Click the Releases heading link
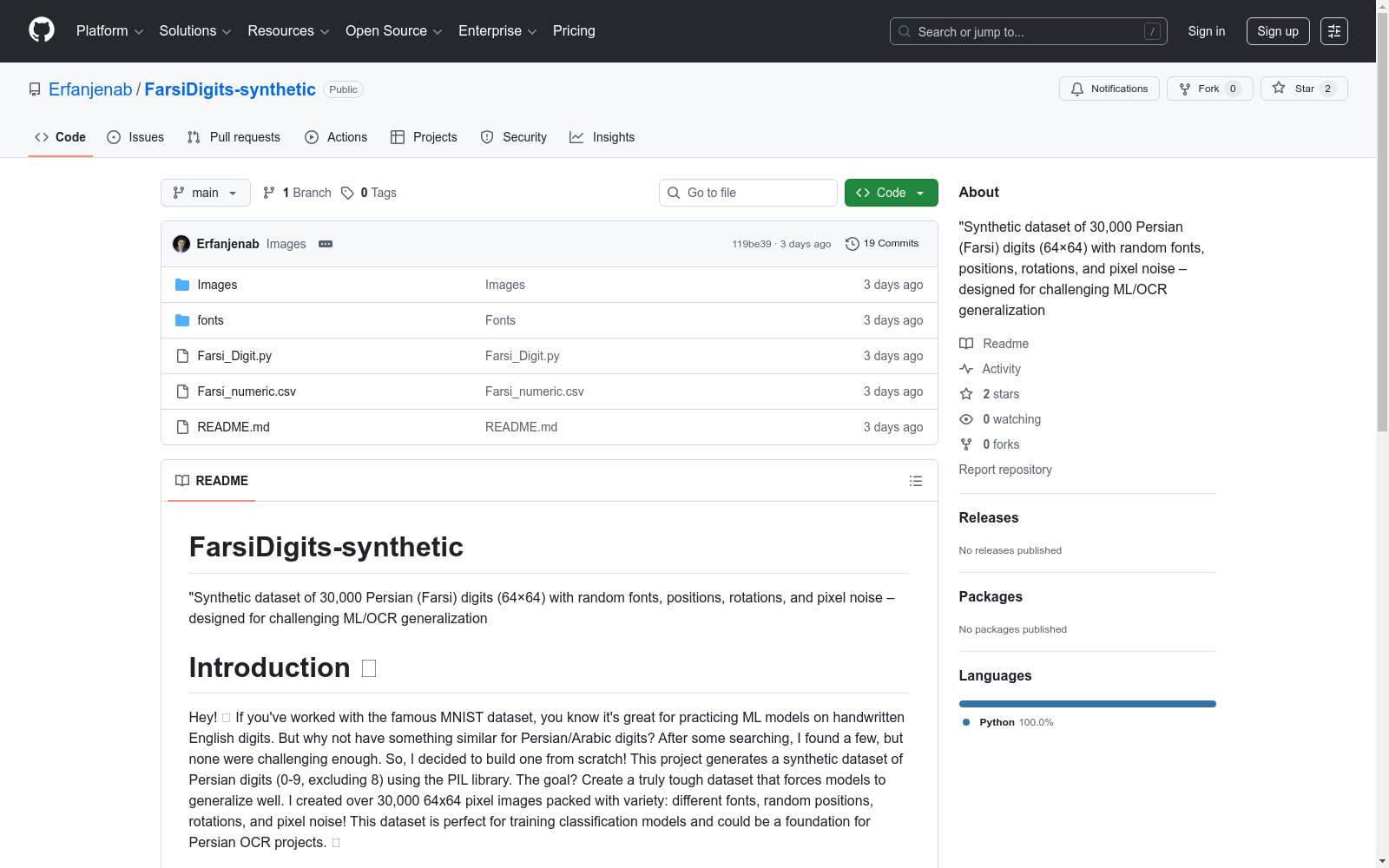The image size is (1389, 868). (989, 517)
